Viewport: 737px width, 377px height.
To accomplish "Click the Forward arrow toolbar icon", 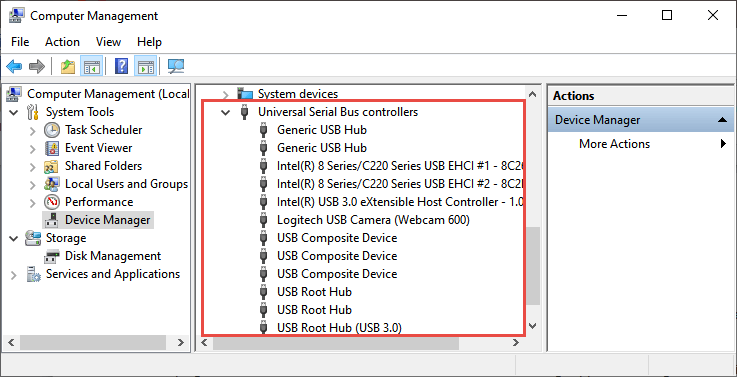I will point(37,66).
